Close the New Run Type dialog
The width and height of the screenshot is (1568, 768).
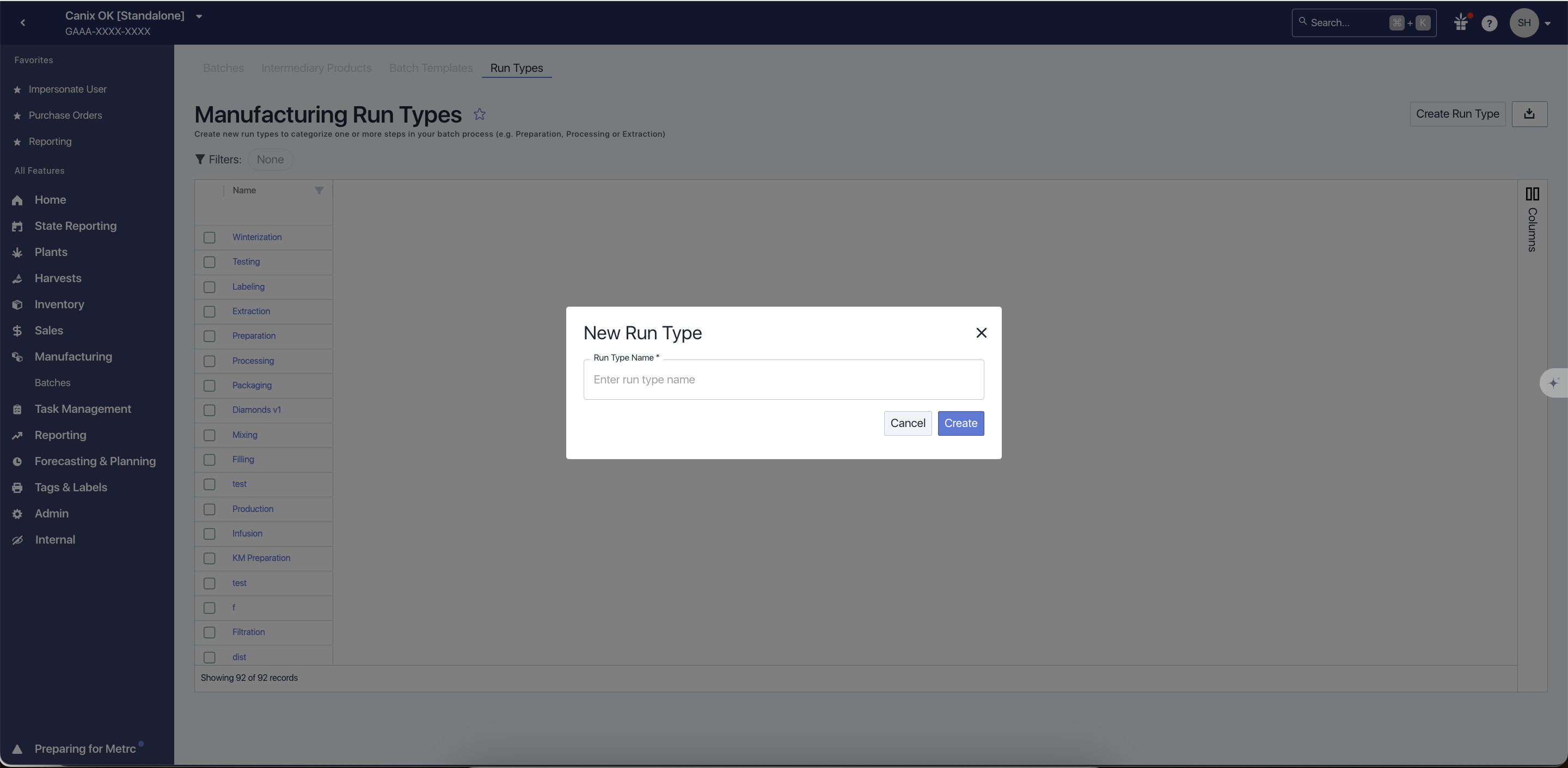(x=981, y=333)
